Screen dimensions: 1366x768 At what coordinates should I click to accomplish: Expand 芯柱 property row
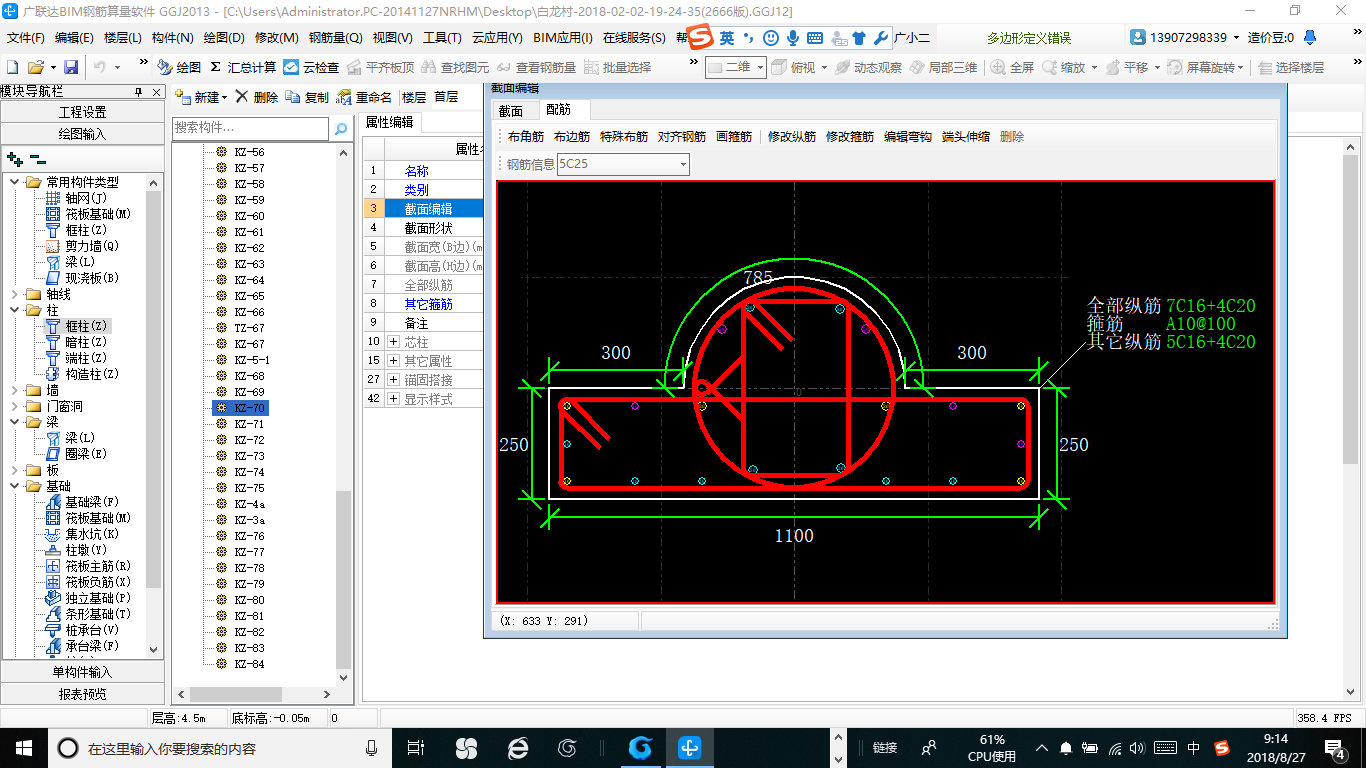coord(394,342)
